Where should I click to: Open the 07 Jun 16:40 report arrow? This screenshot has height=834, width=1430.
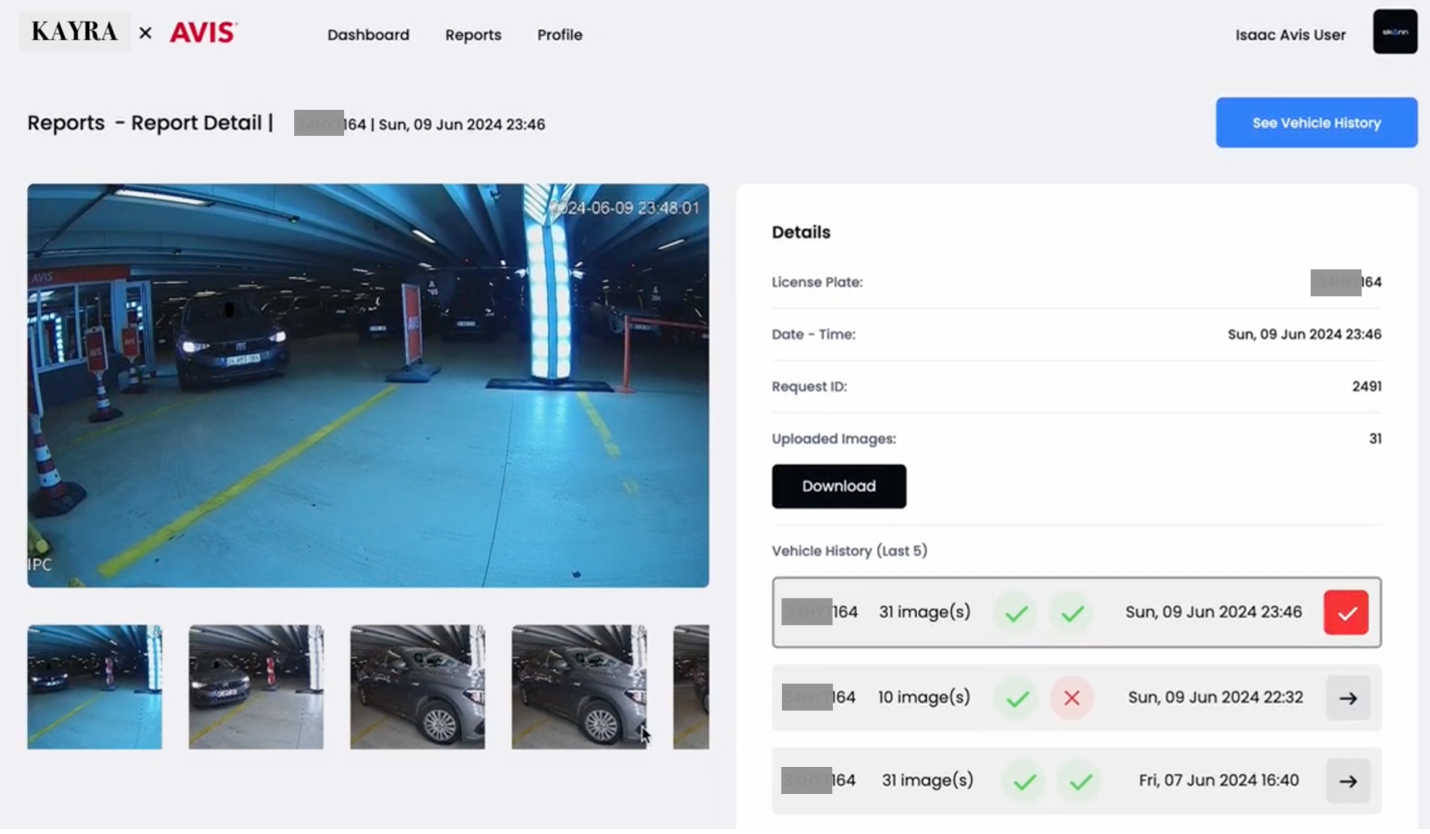point(1348,781)
